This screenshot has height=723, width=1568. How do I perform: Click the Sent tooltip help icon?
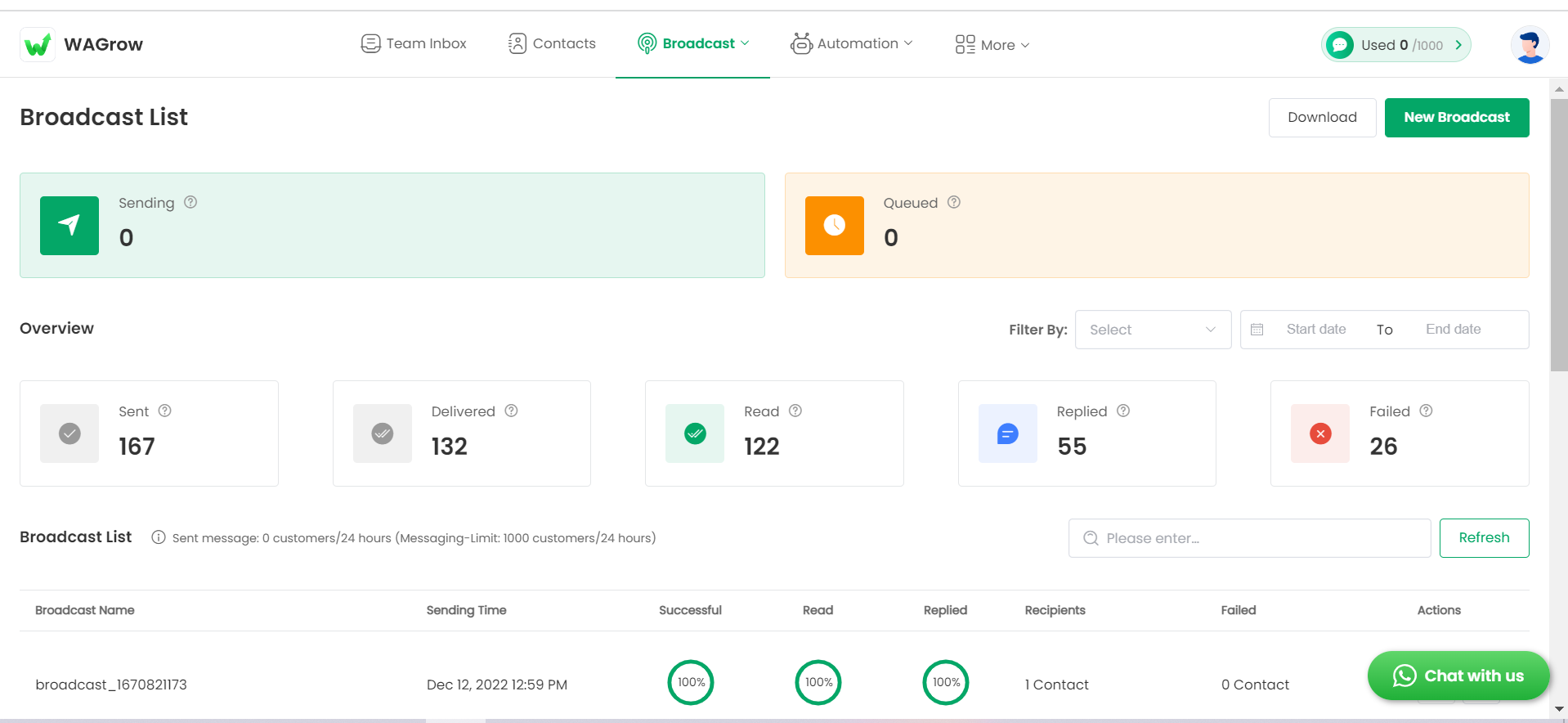click(165, 411)
